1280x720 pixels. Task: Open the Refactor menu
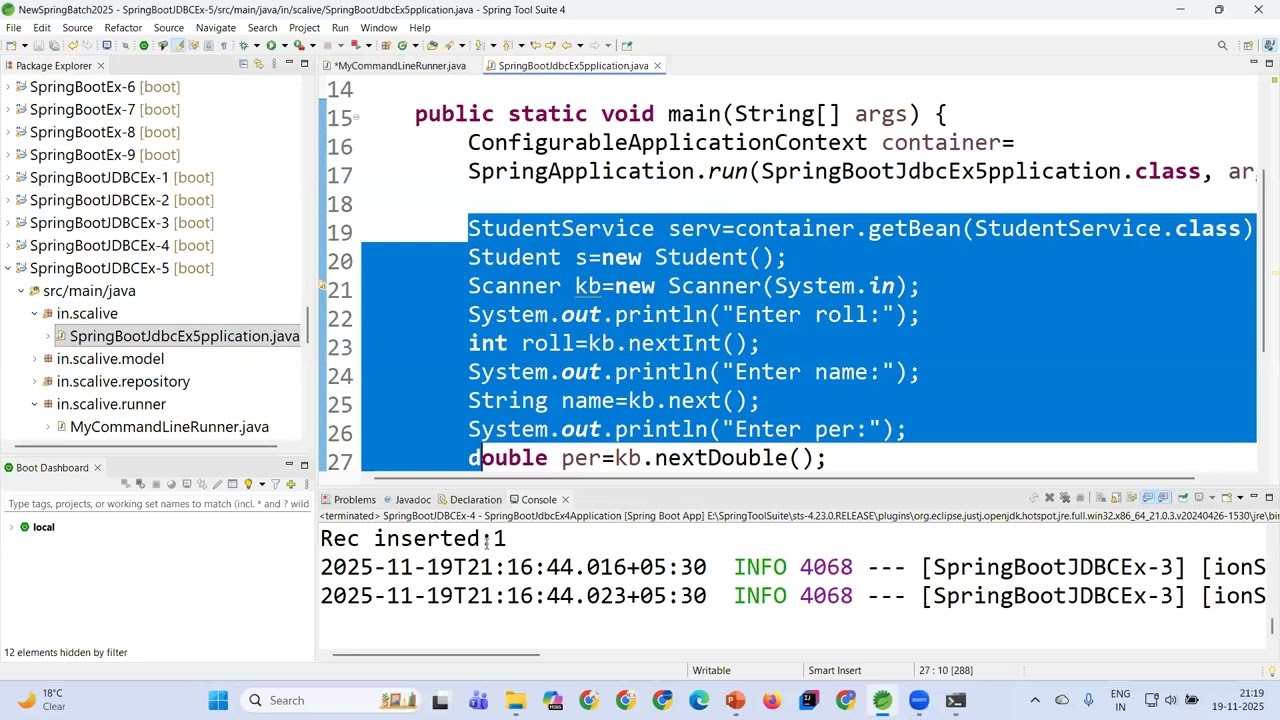123,27
